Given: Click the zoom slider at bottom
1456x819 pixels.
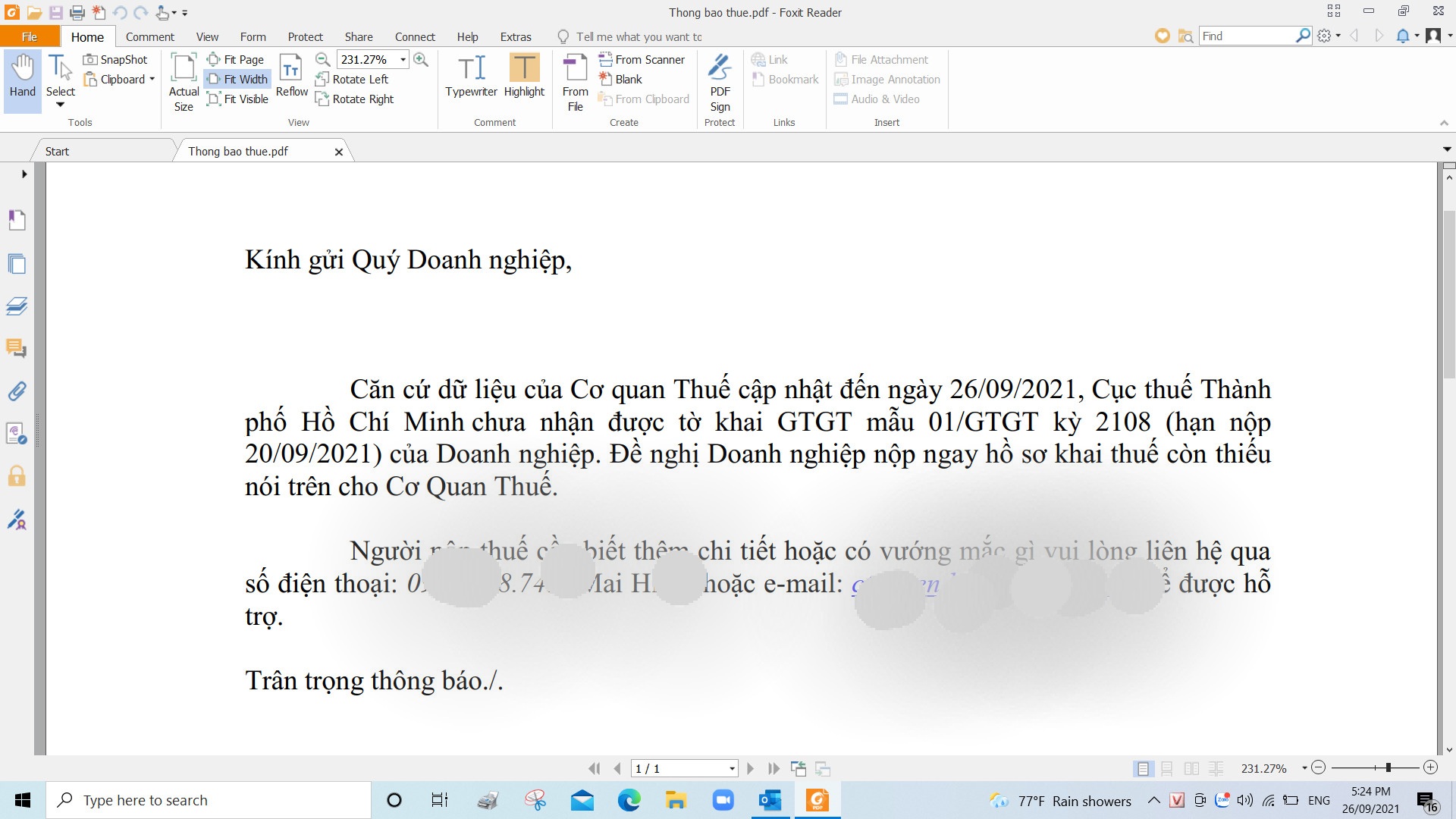Looking at the screenshot, I should click(1388, 767).
